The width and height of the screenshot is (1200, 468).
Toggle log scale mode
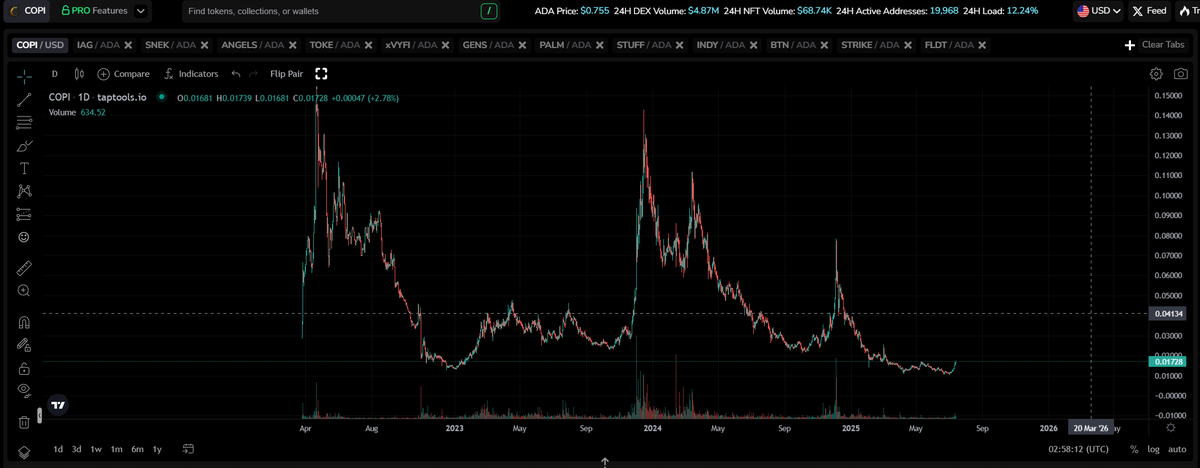click(x=1153, y=449)
